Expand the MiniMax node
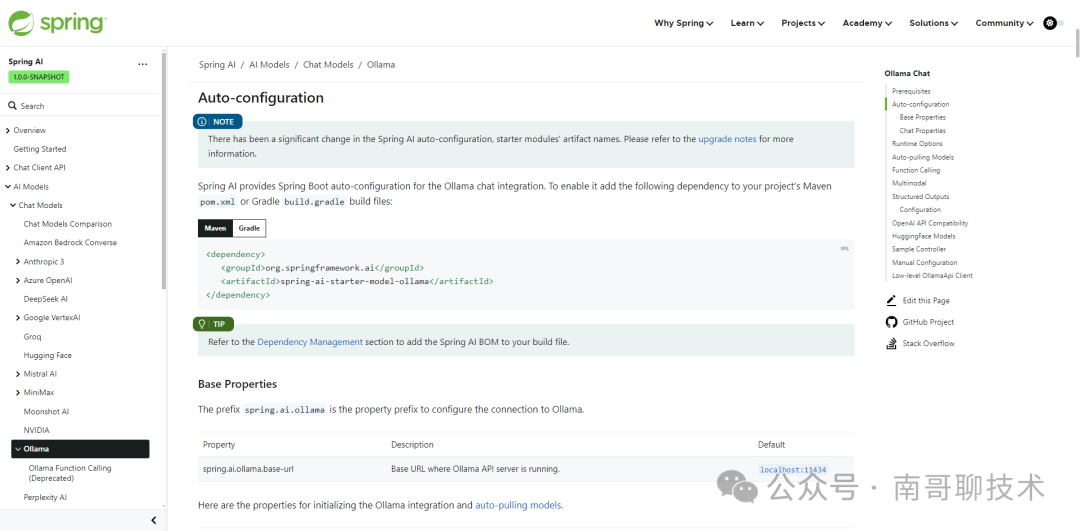The width and height of the screenshot is (1080, 531). (17, 393)
